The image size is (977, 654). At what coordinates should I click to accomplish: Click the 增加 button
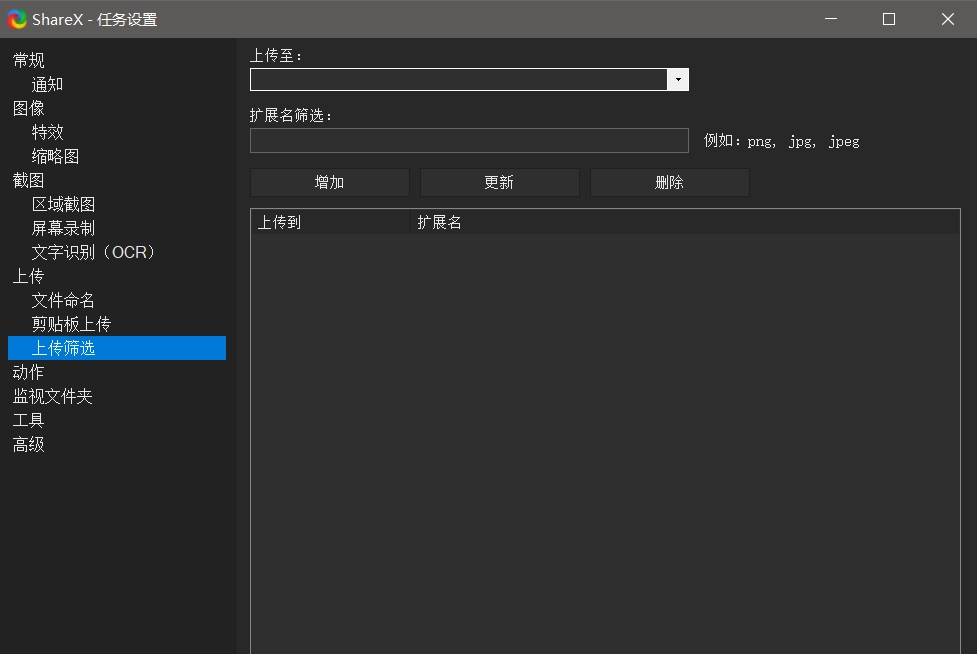point(330,182)
